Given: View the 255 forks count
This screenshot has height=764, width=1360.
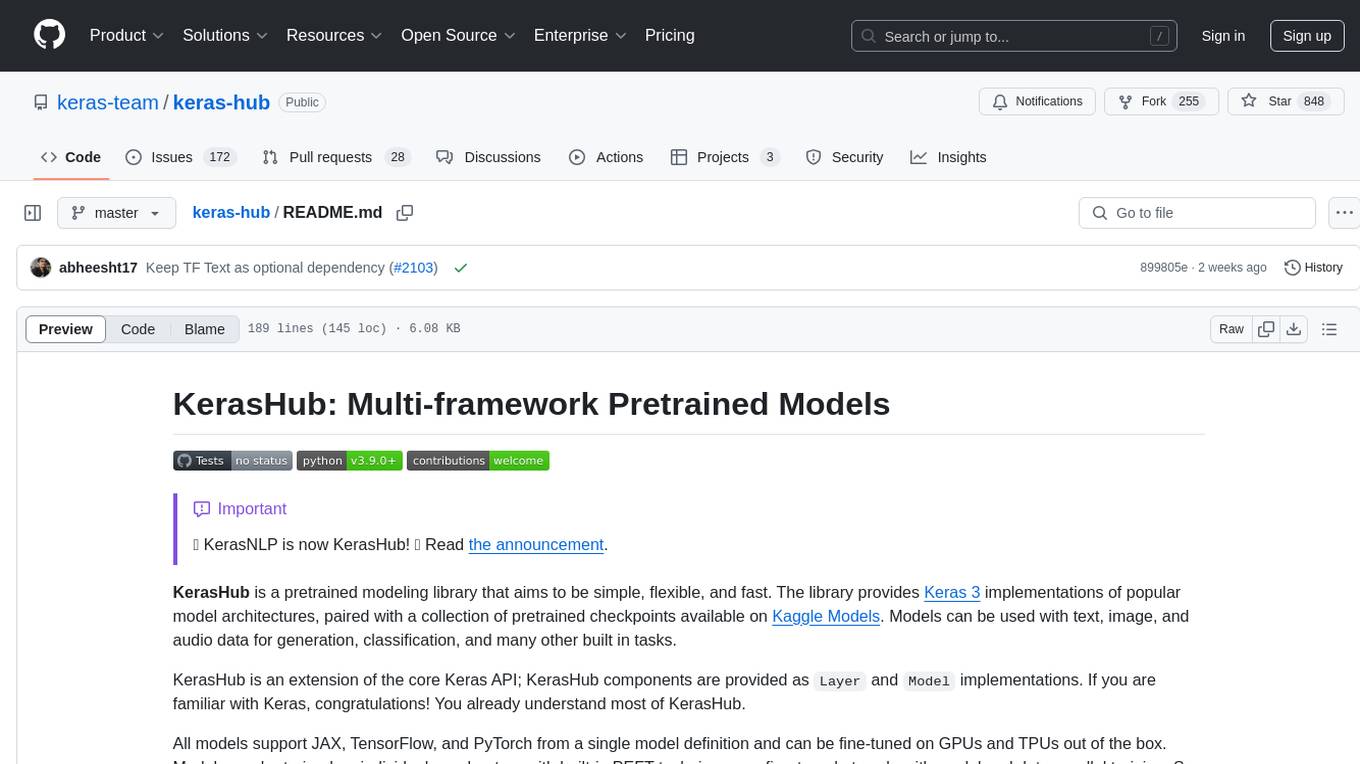Looking at the screenshot, I should (x=1188, y=102).
